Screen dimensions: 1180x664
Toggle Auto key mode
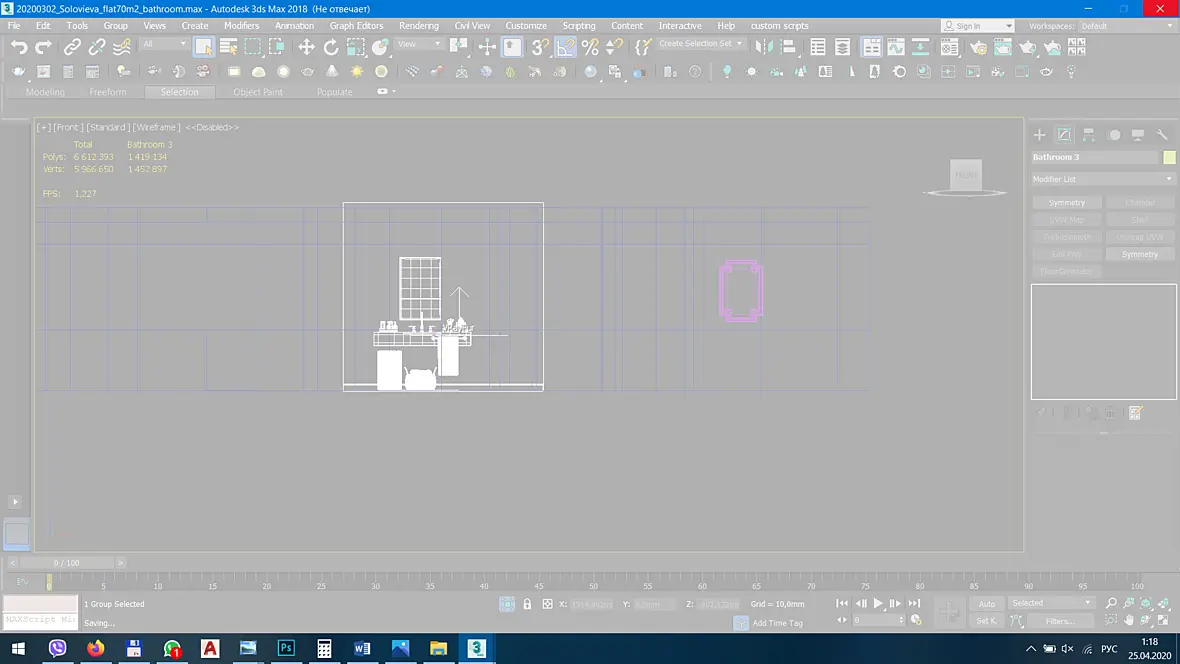pyautogui.click(x=987, y=604)
